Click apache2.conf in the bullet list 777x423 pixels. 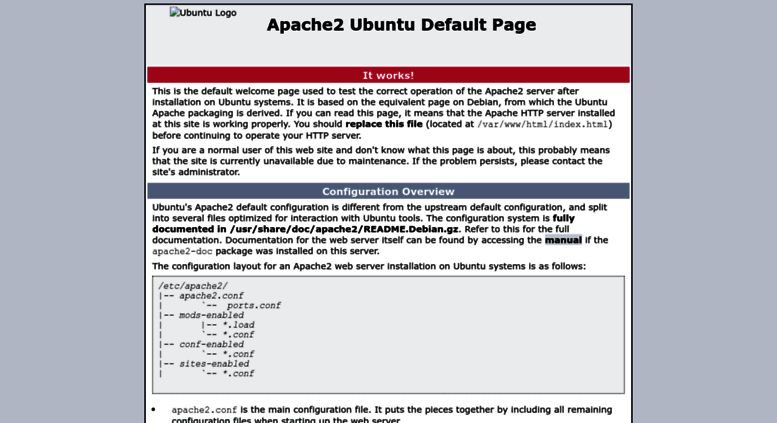point(204,410)
